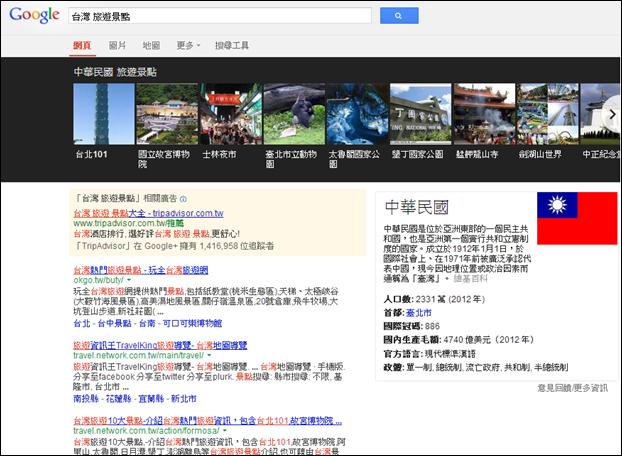Open the 太魯閣國家公園 thumbnail
This screenshot has width=622, height=456.
click(357, 114)
